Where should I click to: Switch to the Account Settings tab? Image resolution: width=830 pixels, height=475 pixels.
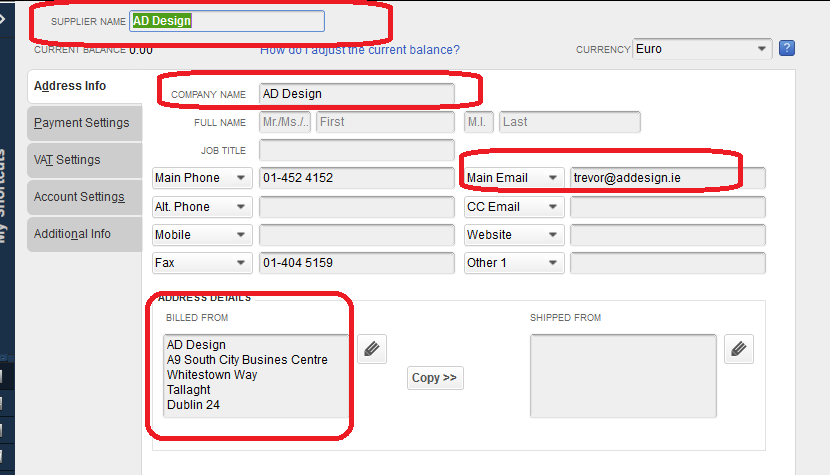(x=85, y=197)
